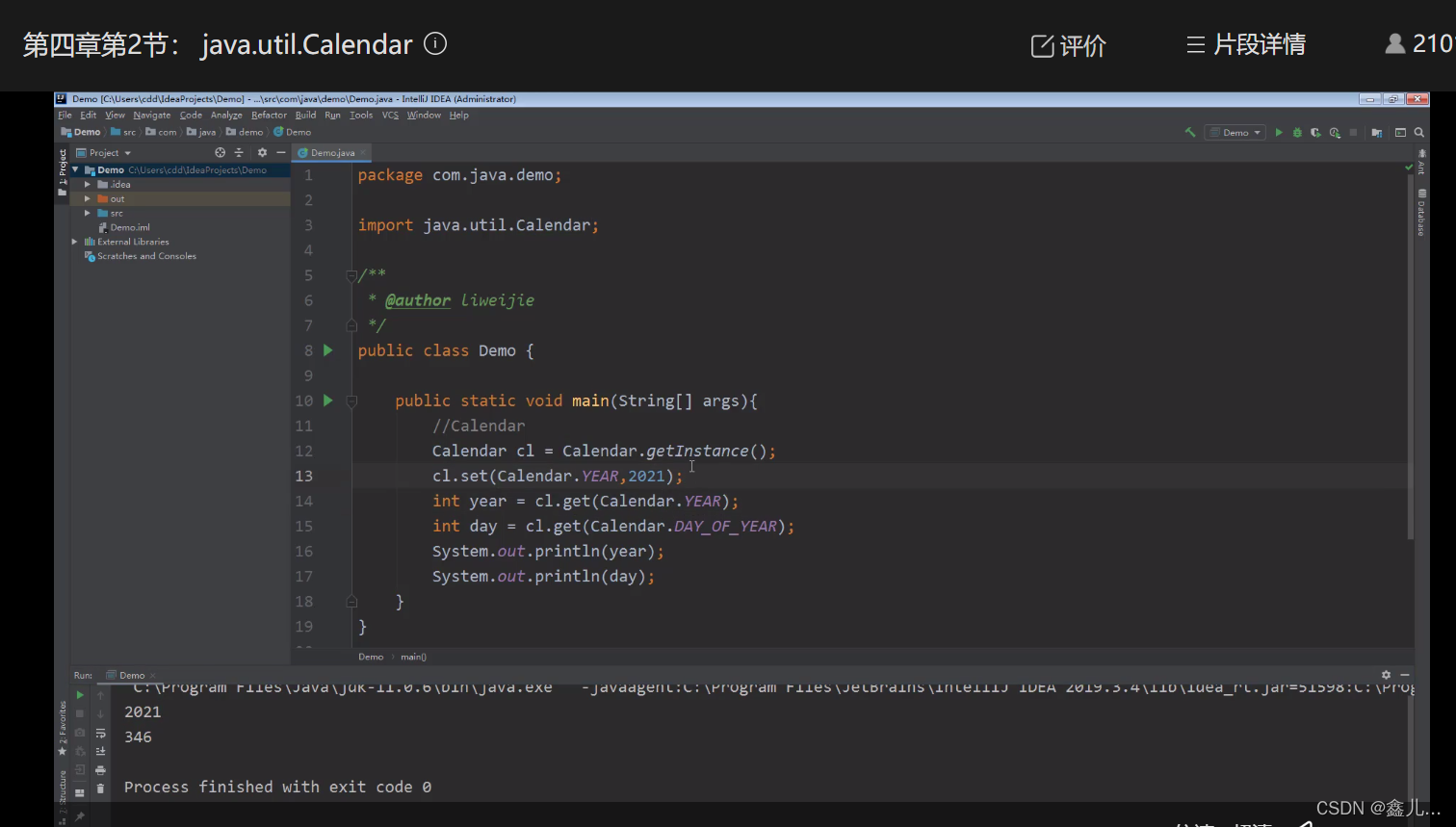This screenshot has width=1456, height=827.
Task: Expand External Libraries node
Action: (x=75, y=242)
